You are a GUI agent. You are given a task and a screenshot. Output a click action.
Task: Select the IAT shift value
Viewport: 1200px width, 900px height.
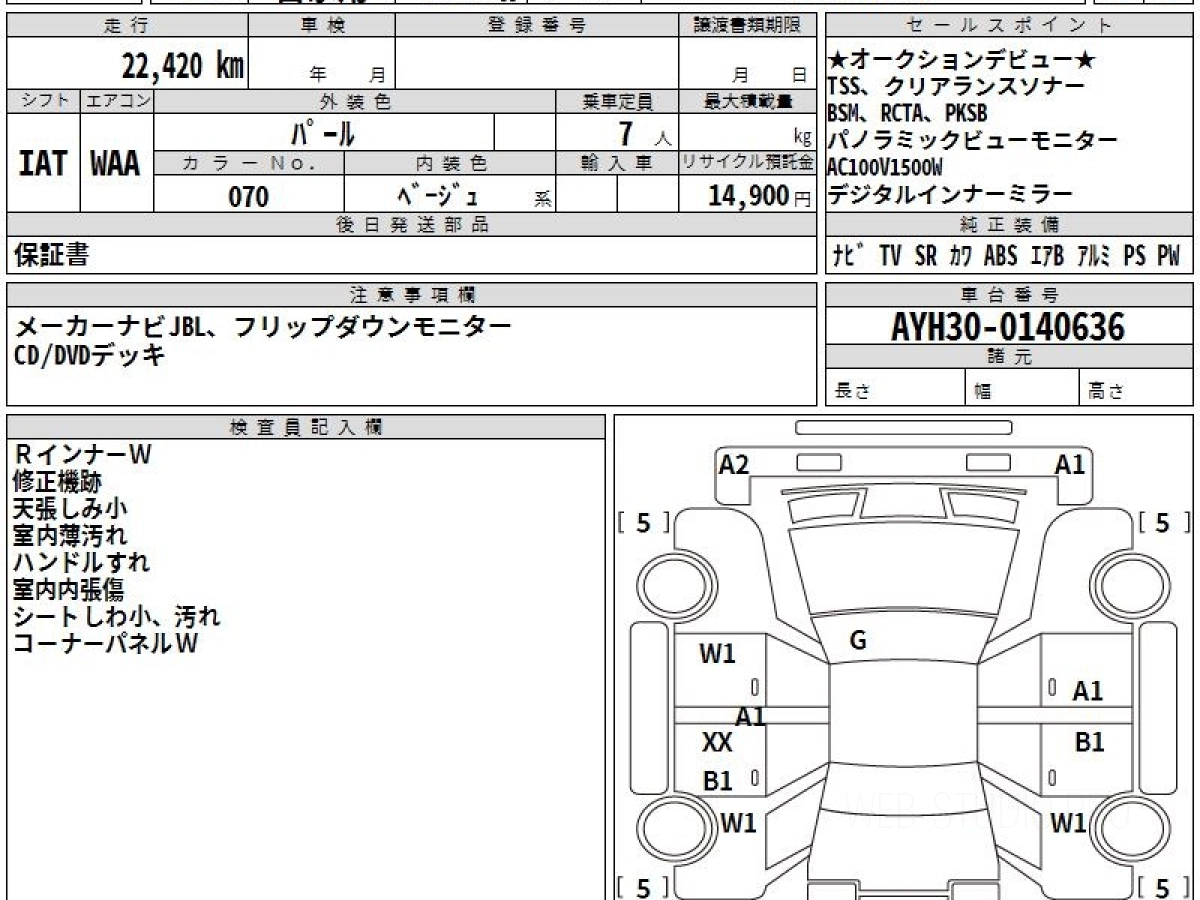(43, 164)
